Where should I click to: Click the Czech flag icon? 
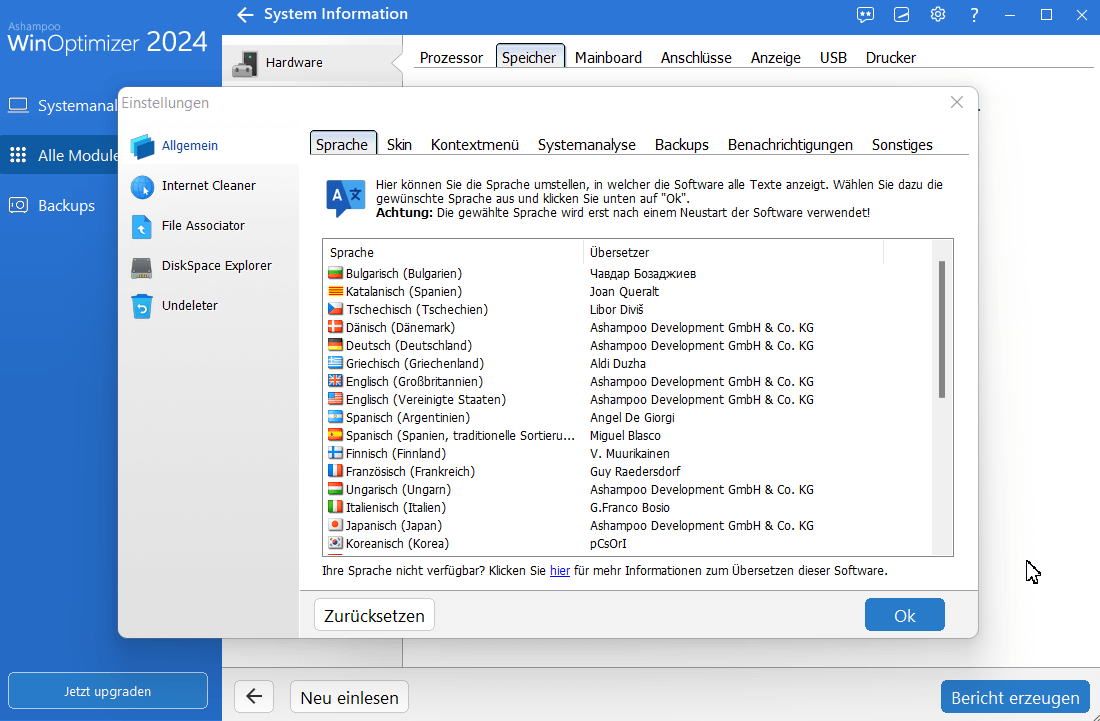[335, 309]
